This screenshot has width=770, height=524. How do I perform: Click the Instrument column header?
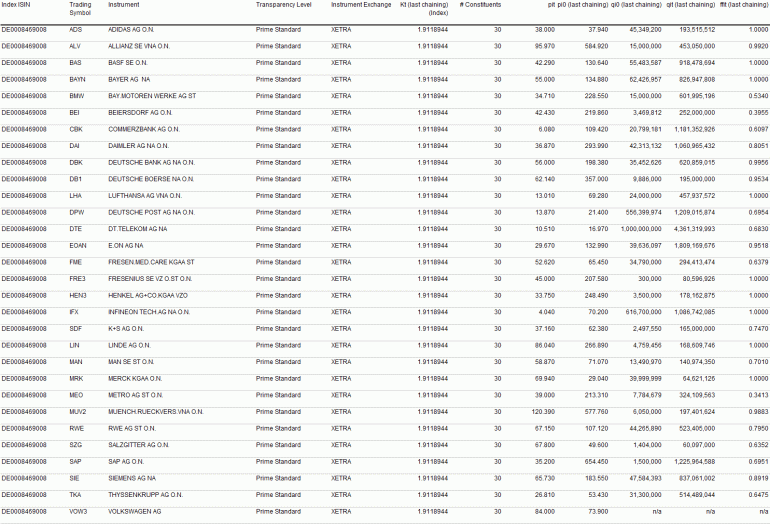(124, 5)
